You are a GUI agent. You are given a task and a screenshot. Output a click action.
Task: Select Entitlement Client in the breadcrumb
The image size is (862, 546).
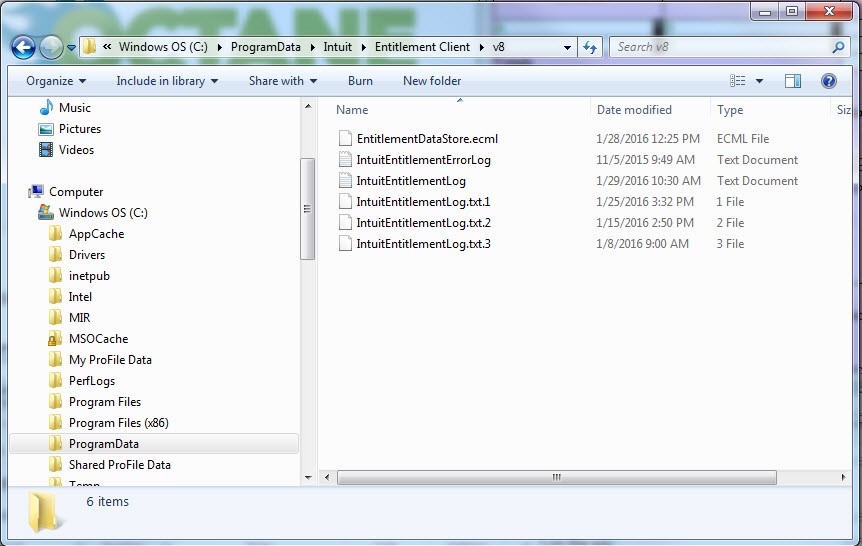pos(422,47)
